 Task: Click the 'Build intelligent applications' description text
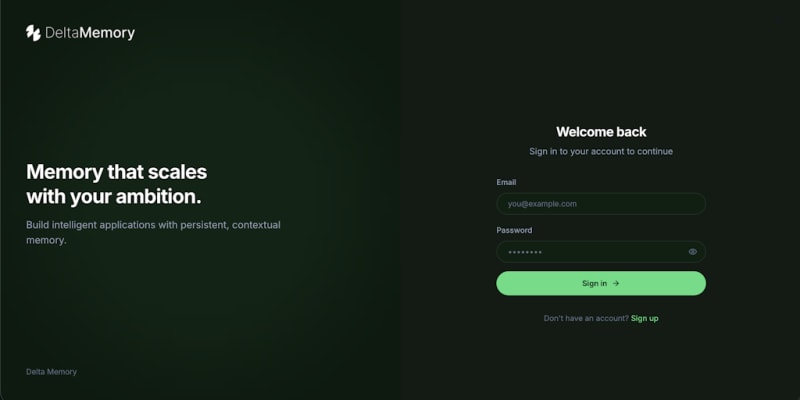153,232
